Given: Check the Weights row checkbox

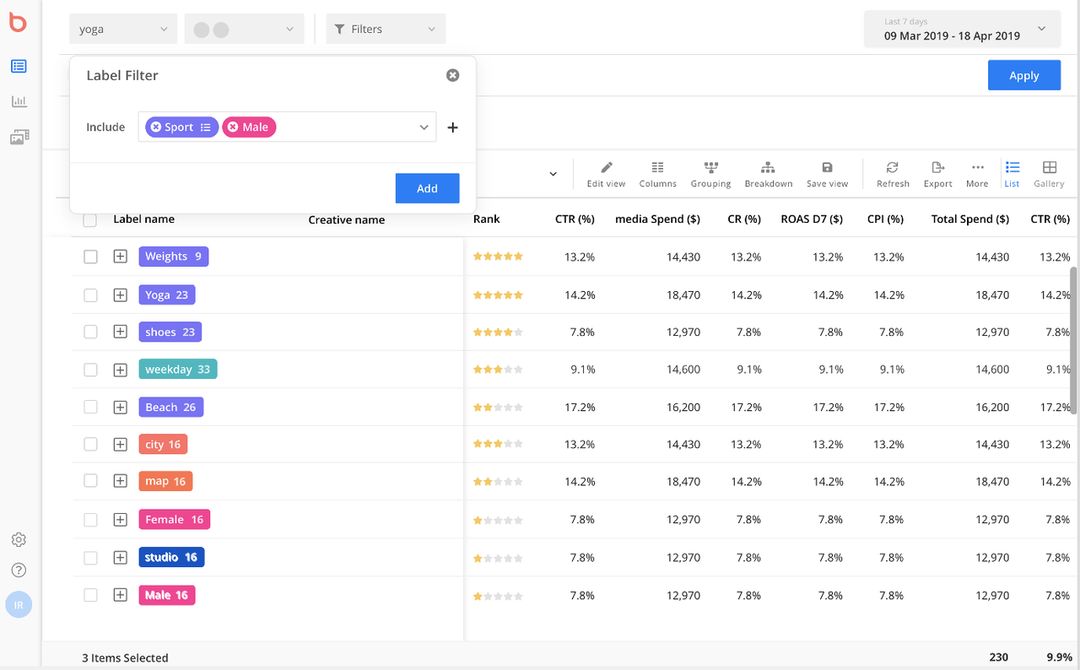Looking at the screenshot, I should click(x=90, y=257).
